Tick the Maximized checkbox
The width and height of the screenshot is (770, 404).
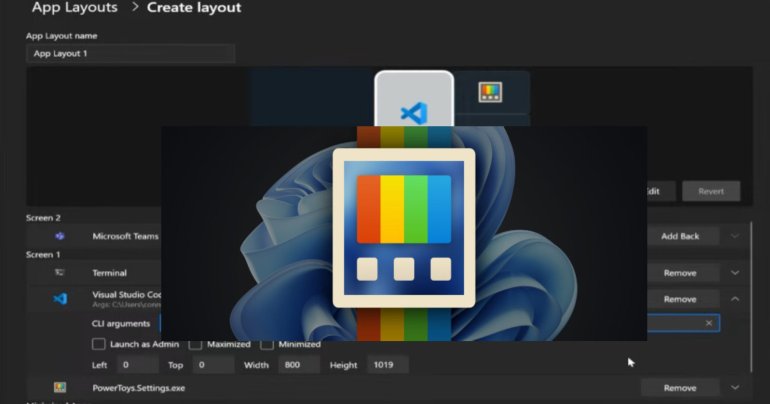coord(196,344)
